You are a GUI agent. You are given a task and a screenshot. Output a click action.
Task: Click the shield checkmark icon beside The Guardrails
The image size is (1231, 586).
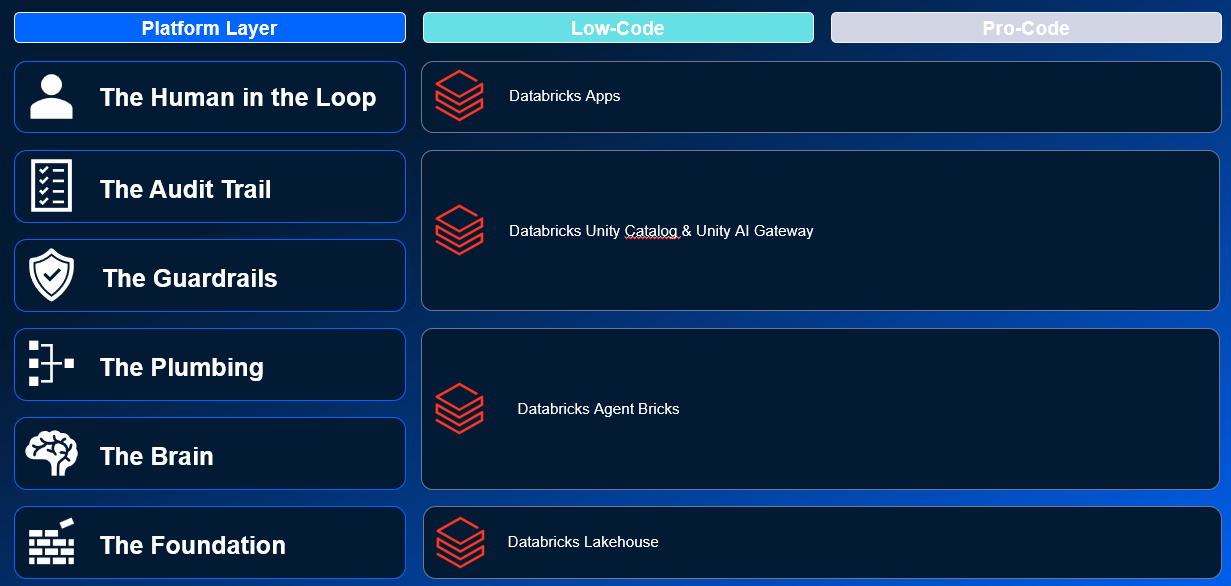click(x=51, y=275)
